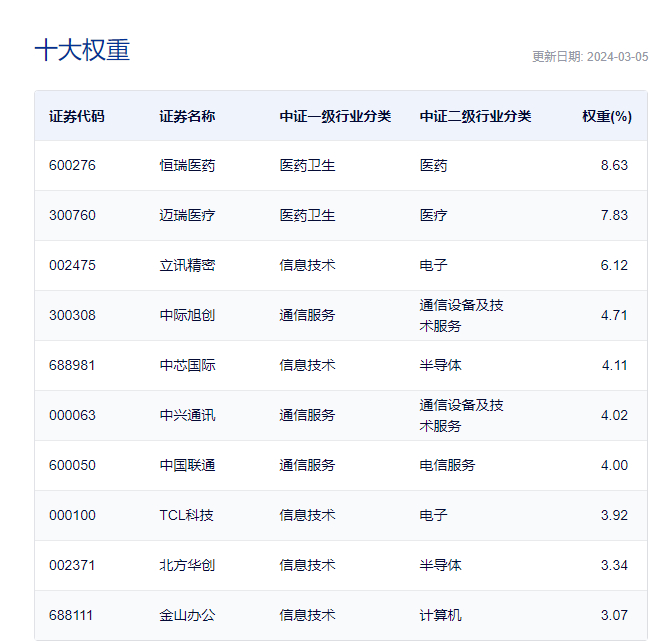This screenshot has width=651, height=642.
Task: Click 医药 secondary industry in 恒瑞医药 row
Action: (433, 165)
